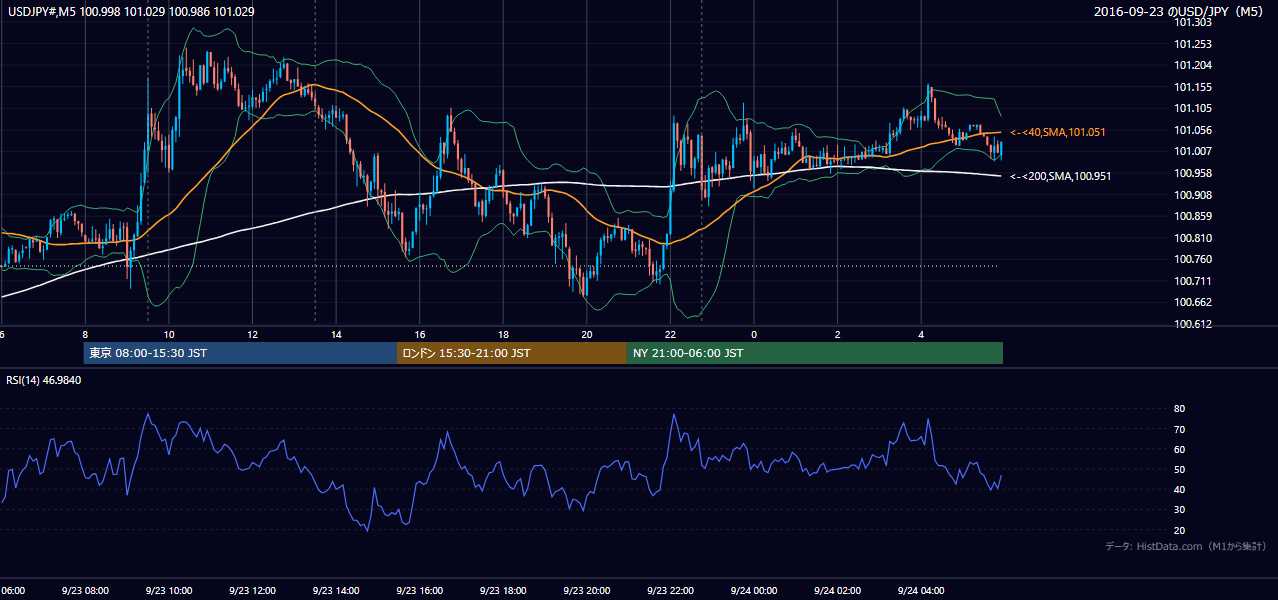Click bottom time label 9/23 16:00
Image resolution: width=1278 pixels, height=600 pixels.
tap(420, 591)
